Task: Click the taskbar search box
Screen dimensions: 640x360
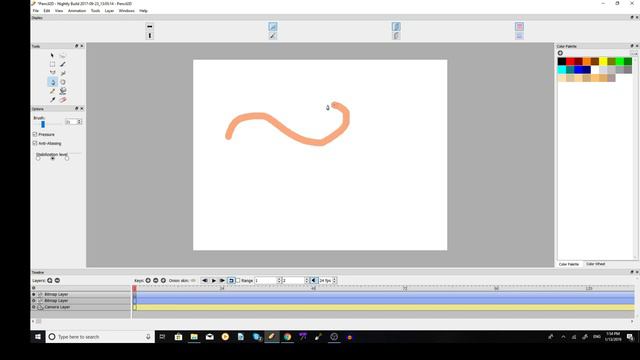Action: point(100,337)
